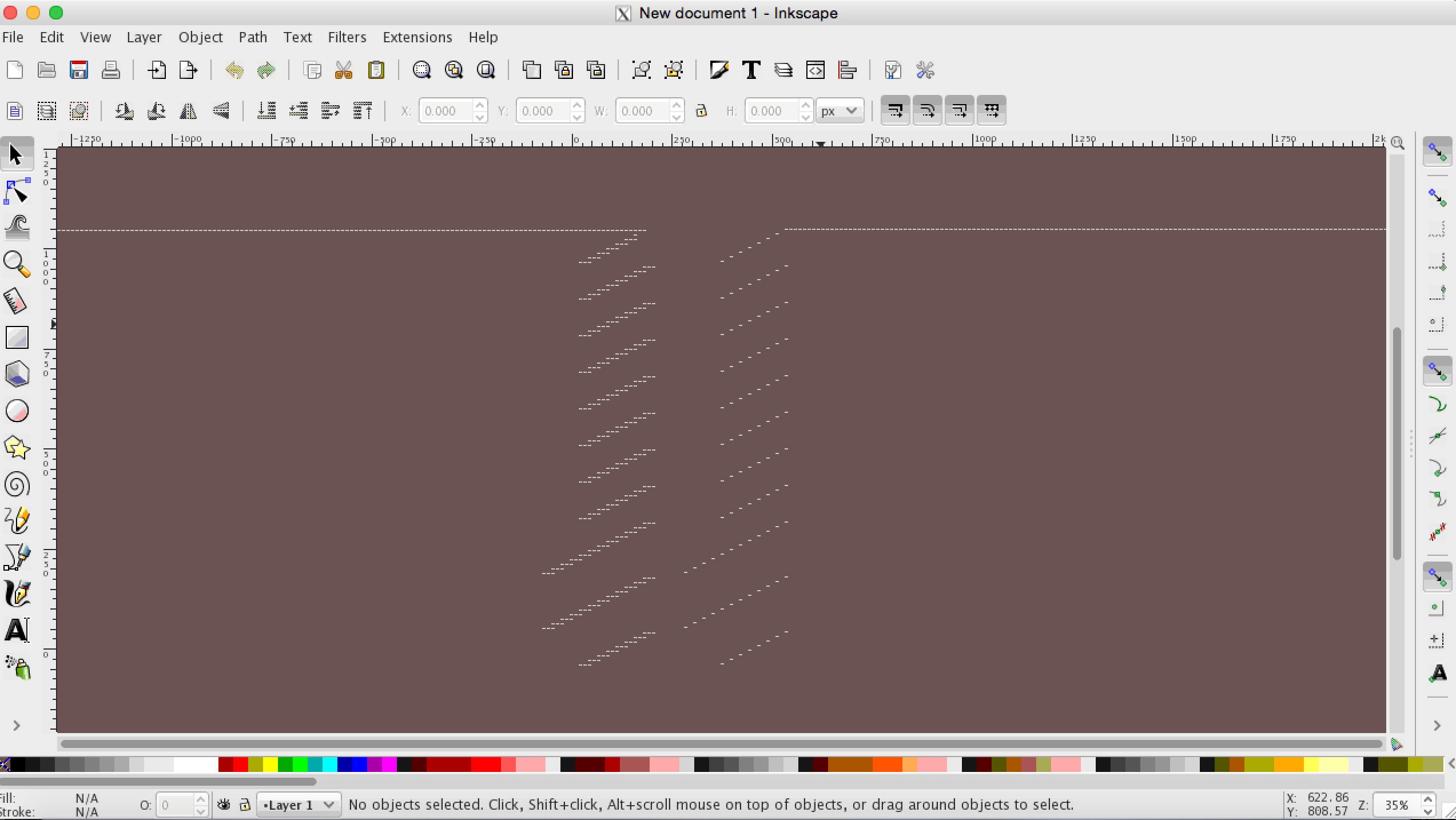1456x820 pixels.
Task: Select the Zoom magnifier tool
Action: click(17, 264)
